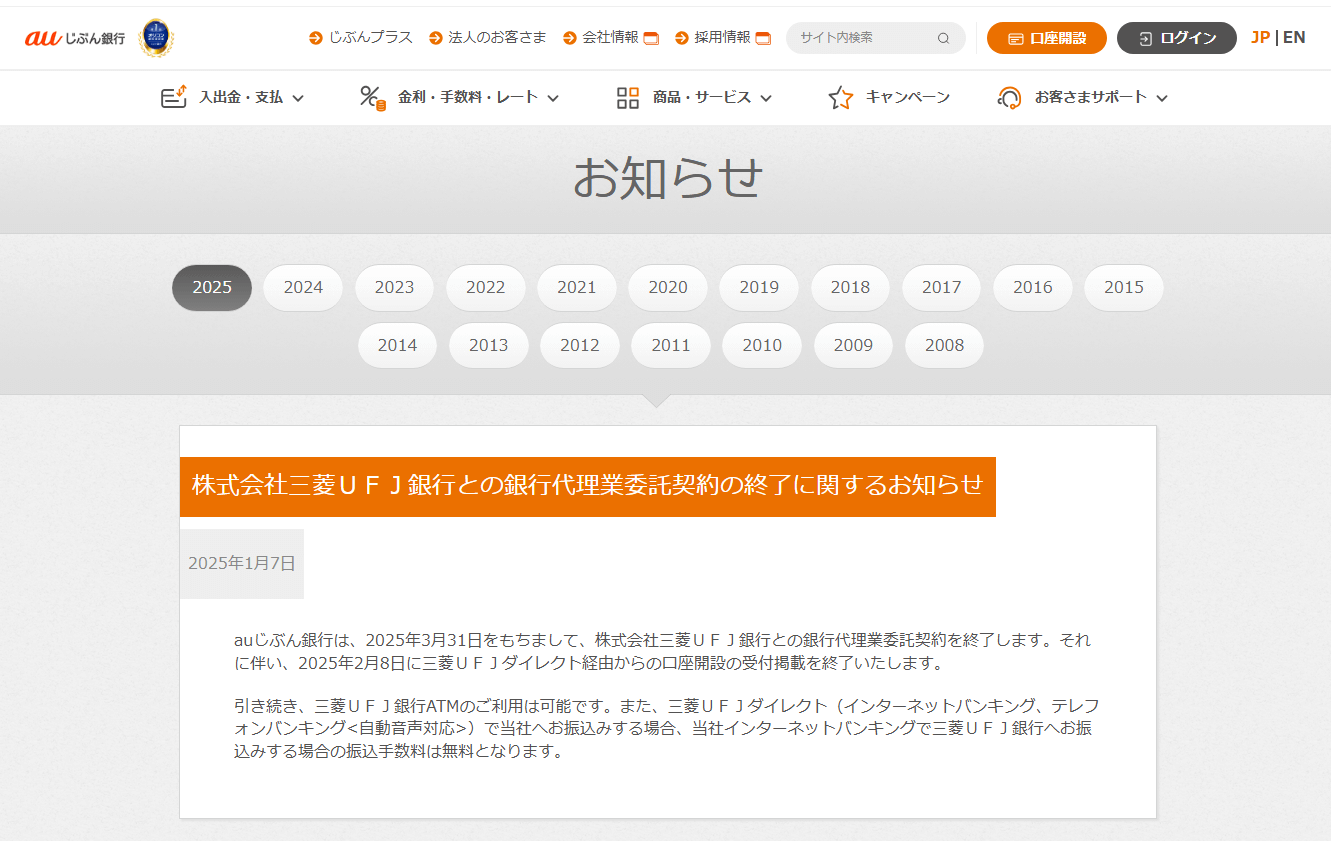Viewport: 1331px width, 841px height.
Task: Select the 2011 year tab
Action: [x=671, y=345]
